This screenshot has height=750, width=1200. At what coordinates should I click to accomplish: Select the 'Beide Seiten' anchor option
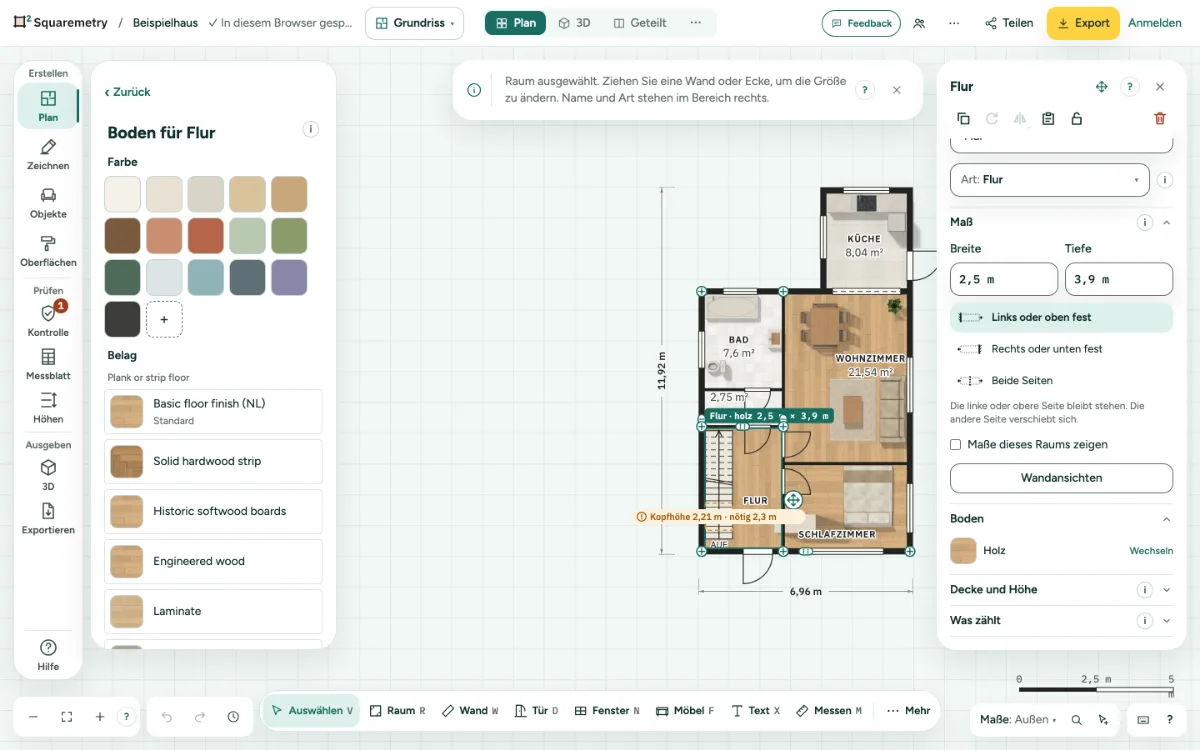[x=1061, y=381]
